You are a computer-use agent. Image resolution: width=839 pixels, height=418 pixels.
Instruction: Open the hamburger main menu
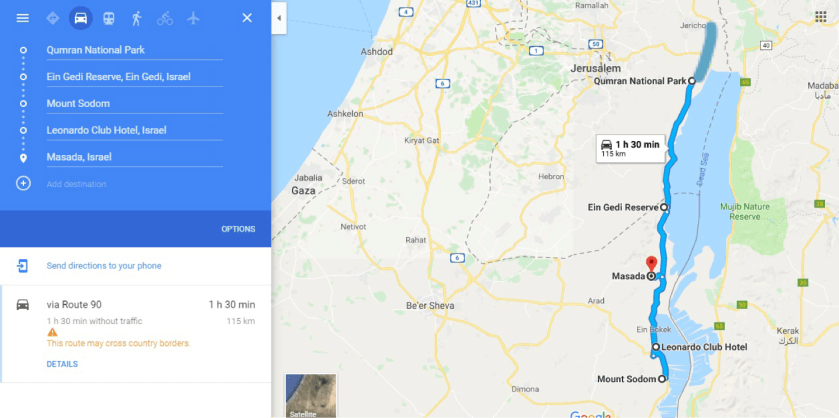click(22, 18)
